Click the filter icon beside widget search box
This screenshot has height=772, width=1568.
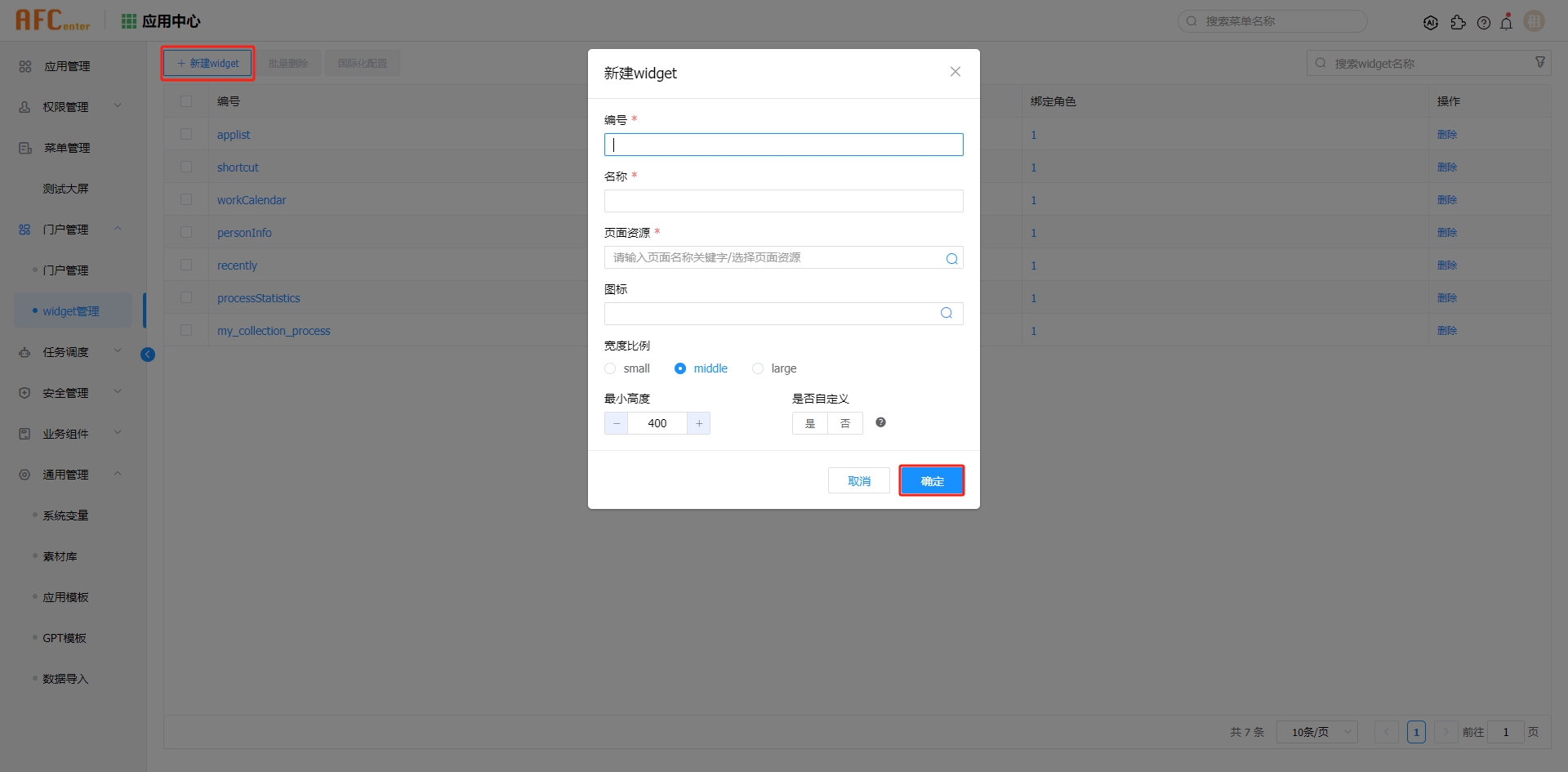1540,61
